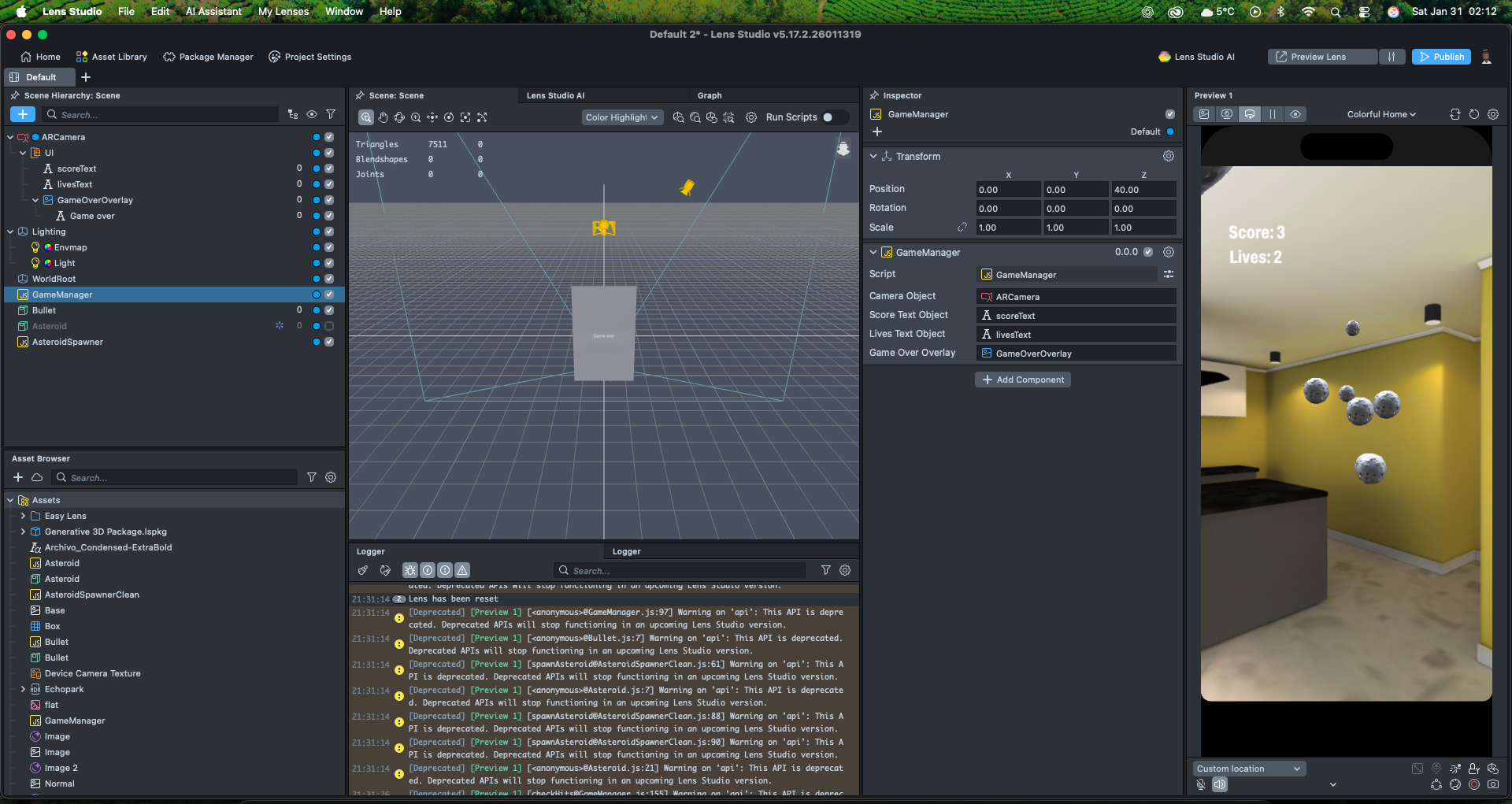Open the Scene Hierarchy filter
The image size is (1512, 804).
click(331, 115)
